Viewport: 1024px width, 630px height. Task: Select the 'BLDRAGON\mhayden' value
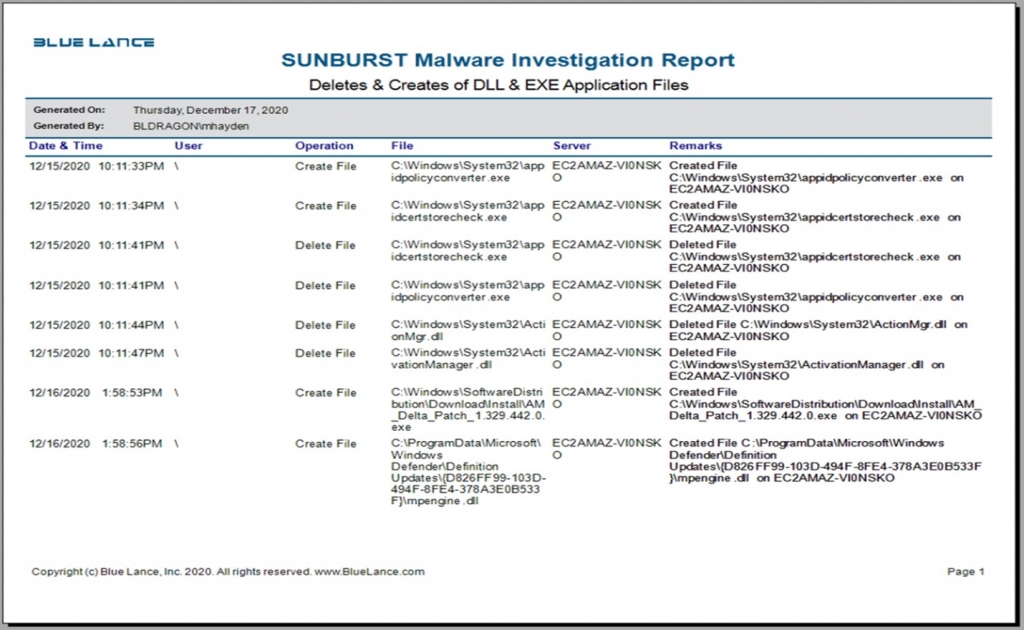[x=191, y=126]
